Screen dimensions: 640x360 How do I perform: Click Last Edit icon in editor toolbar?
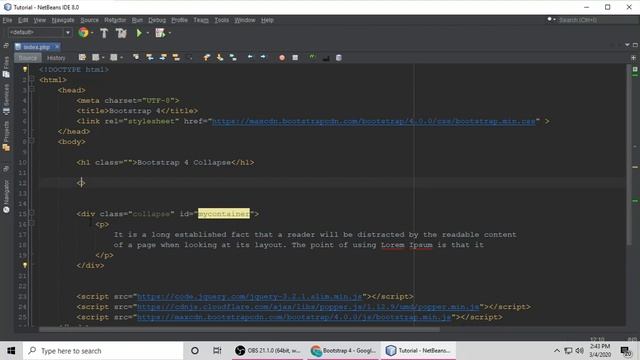point(82,58)
